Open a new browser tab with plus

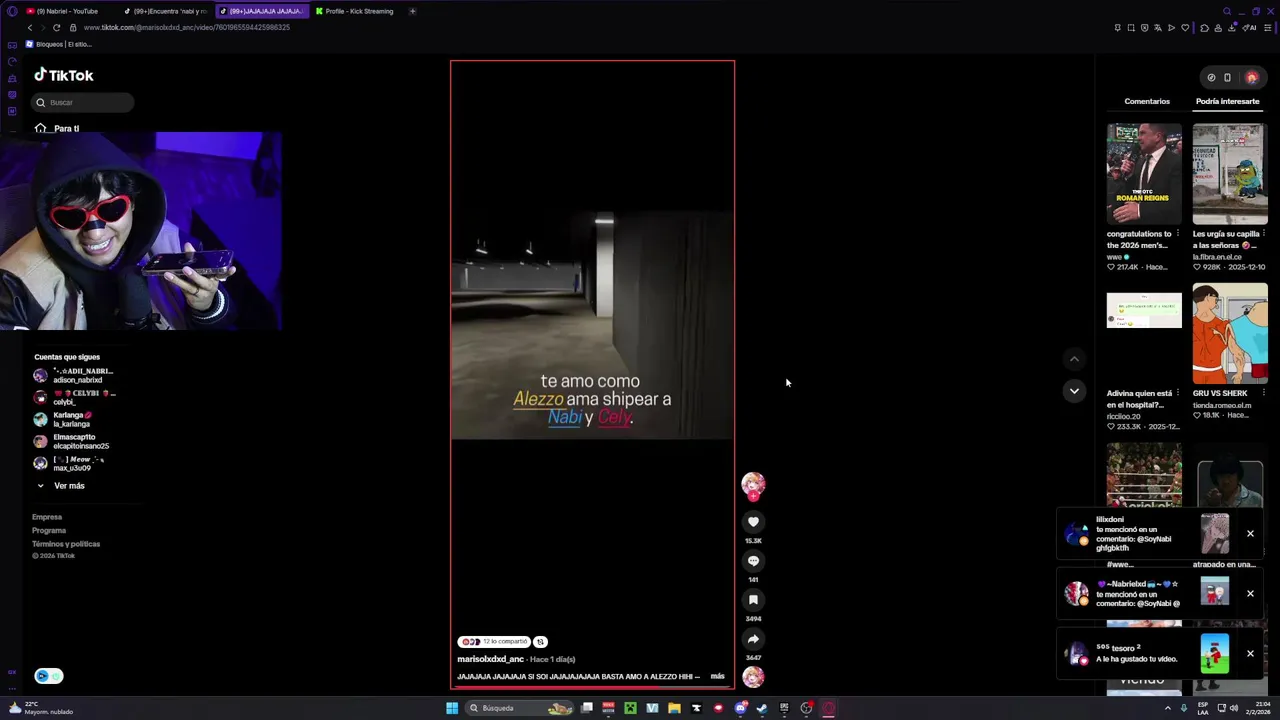(x=412, y=11)
